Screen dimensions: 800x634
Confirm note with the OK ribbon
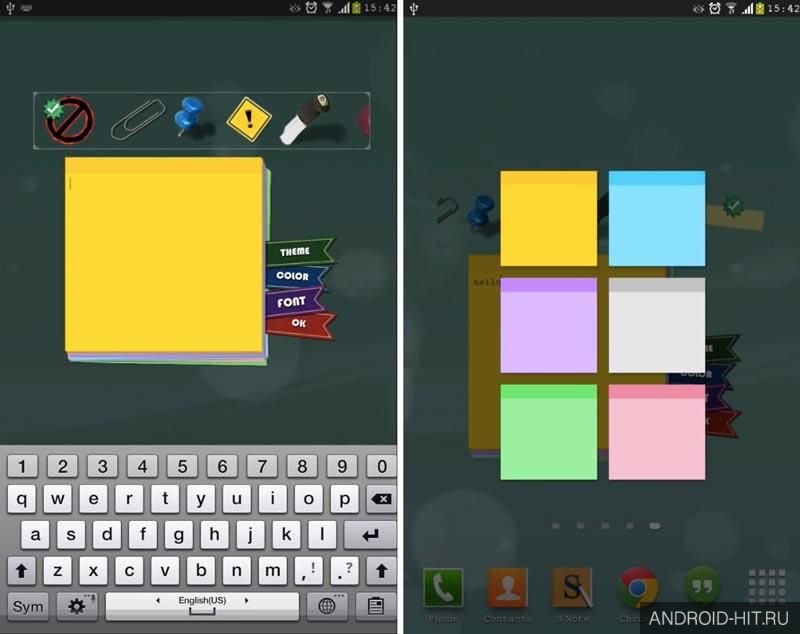pos(300,324)
